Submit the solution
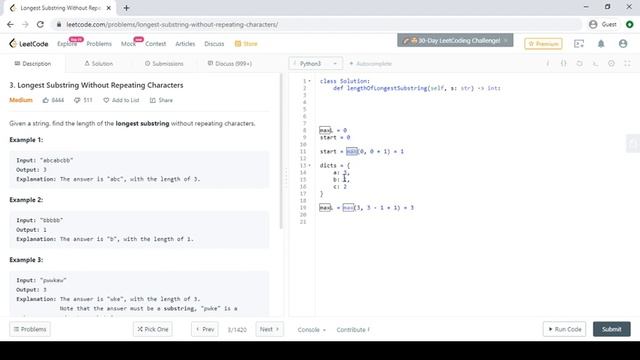 pyautogui.click(x=611, y=329)
